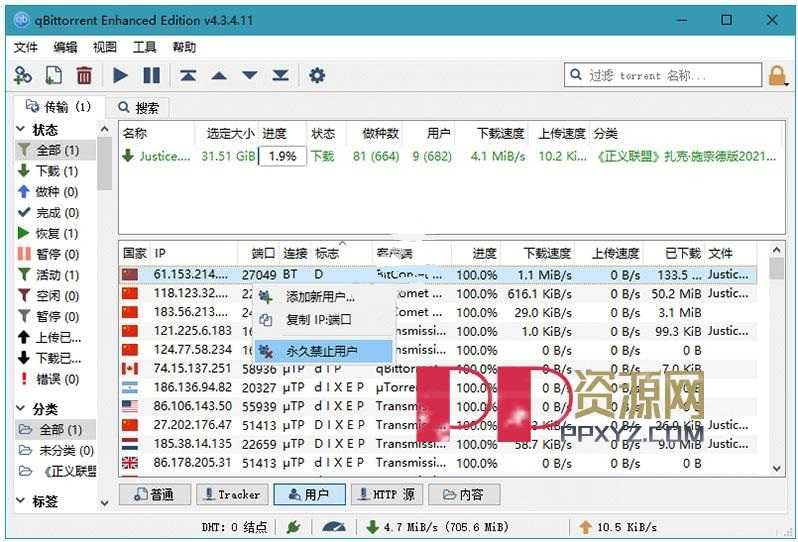Select 错误 (0) status filter
The height and width of the screenshot is (542, 798).
point(55,379)
